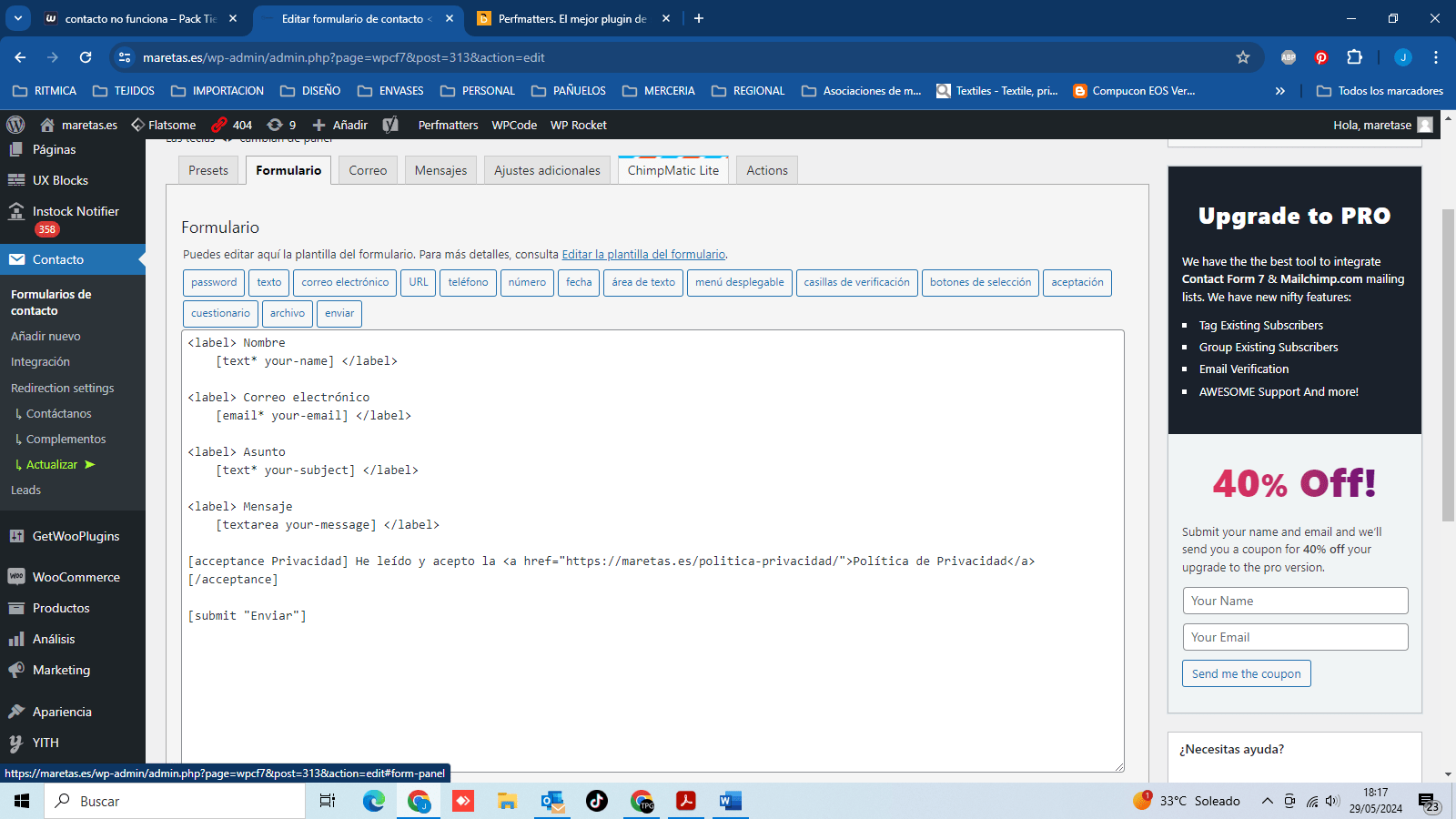
Task: Go back with the browser back arrow
Action: [x=20, y=57]
